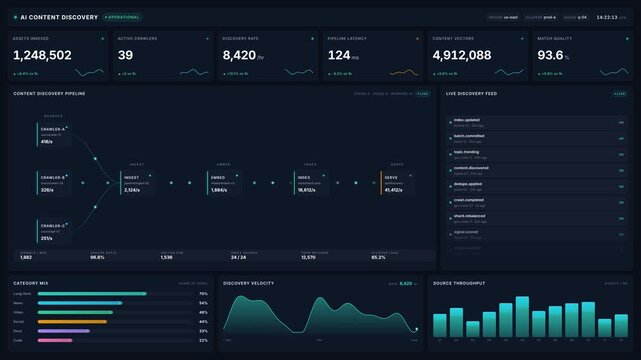Click the 12,570 pipeline footer stat
This screenshot has height=360, width=641.
tap(308, 257)
